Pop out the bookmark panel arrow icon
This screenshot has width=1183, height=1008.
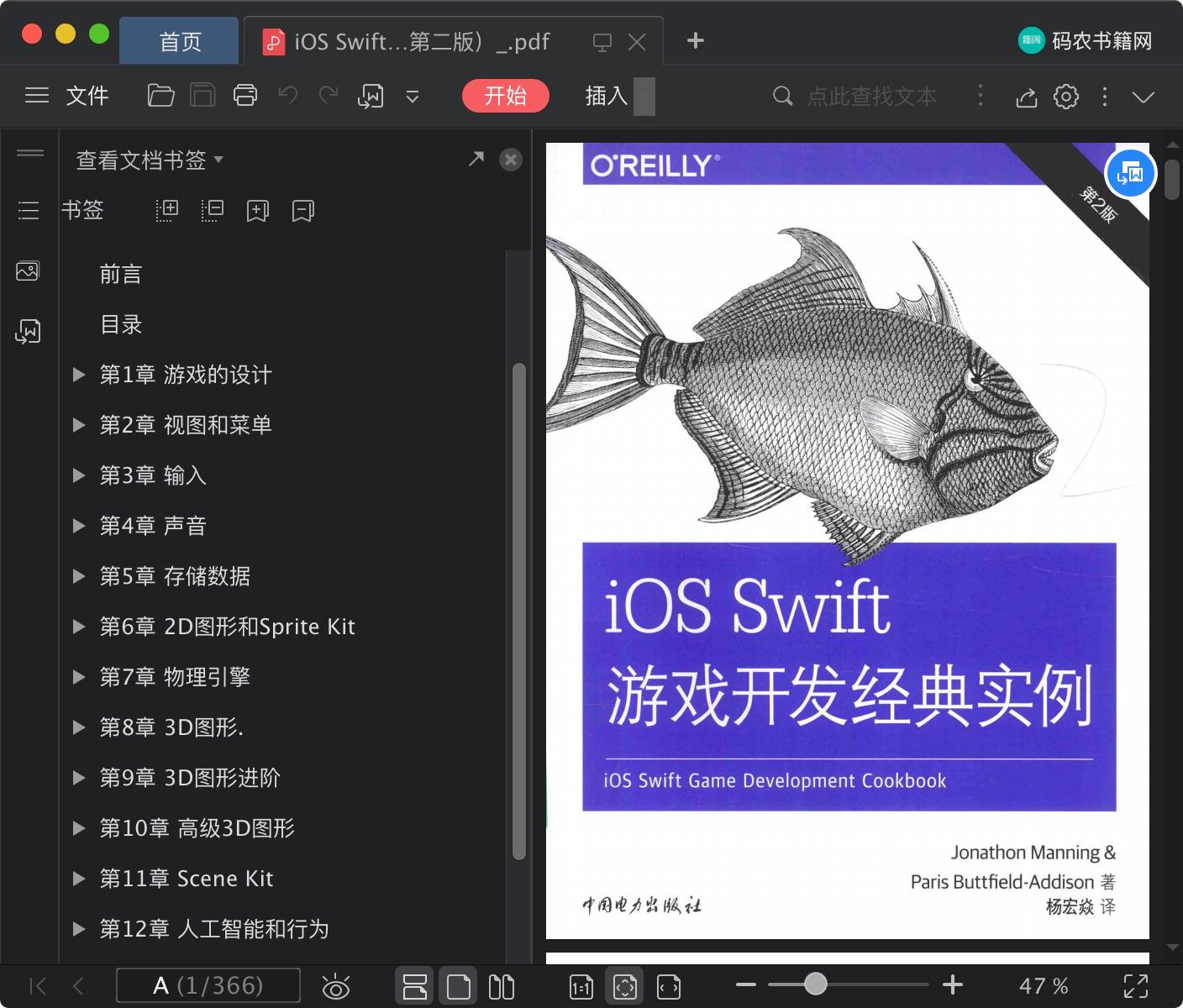pyautogui.click(x=476, y=159)
